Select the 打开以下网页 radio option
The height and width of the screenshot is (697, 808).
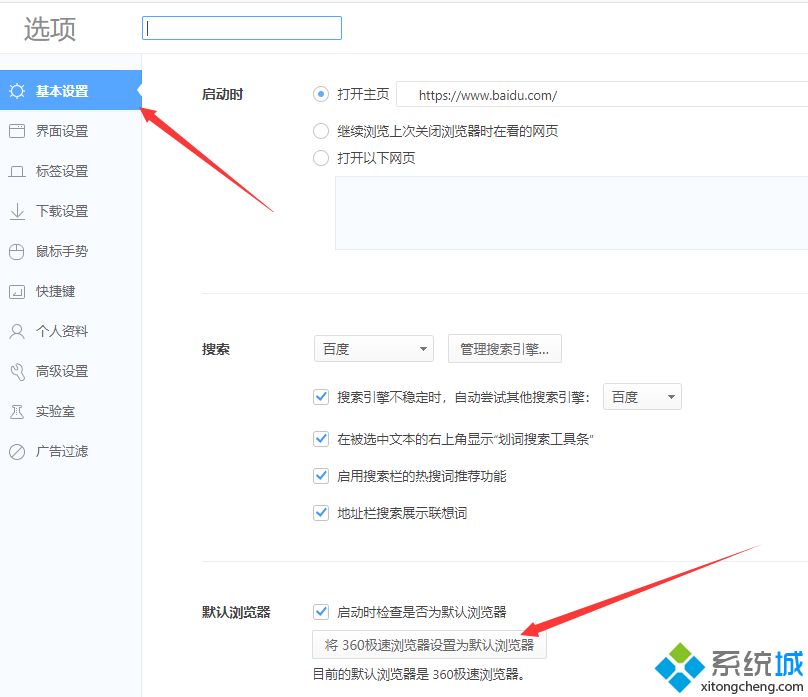tap(321, 158)
